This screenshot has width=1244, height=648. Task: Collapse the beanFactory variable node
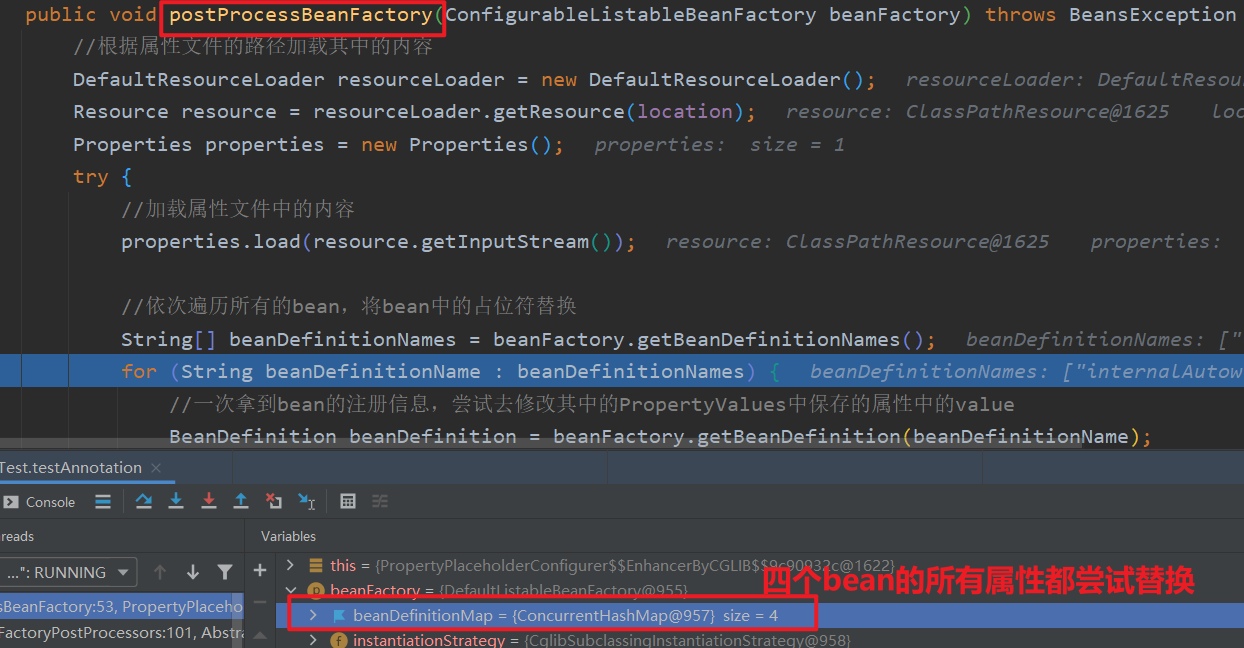(291, 591)
